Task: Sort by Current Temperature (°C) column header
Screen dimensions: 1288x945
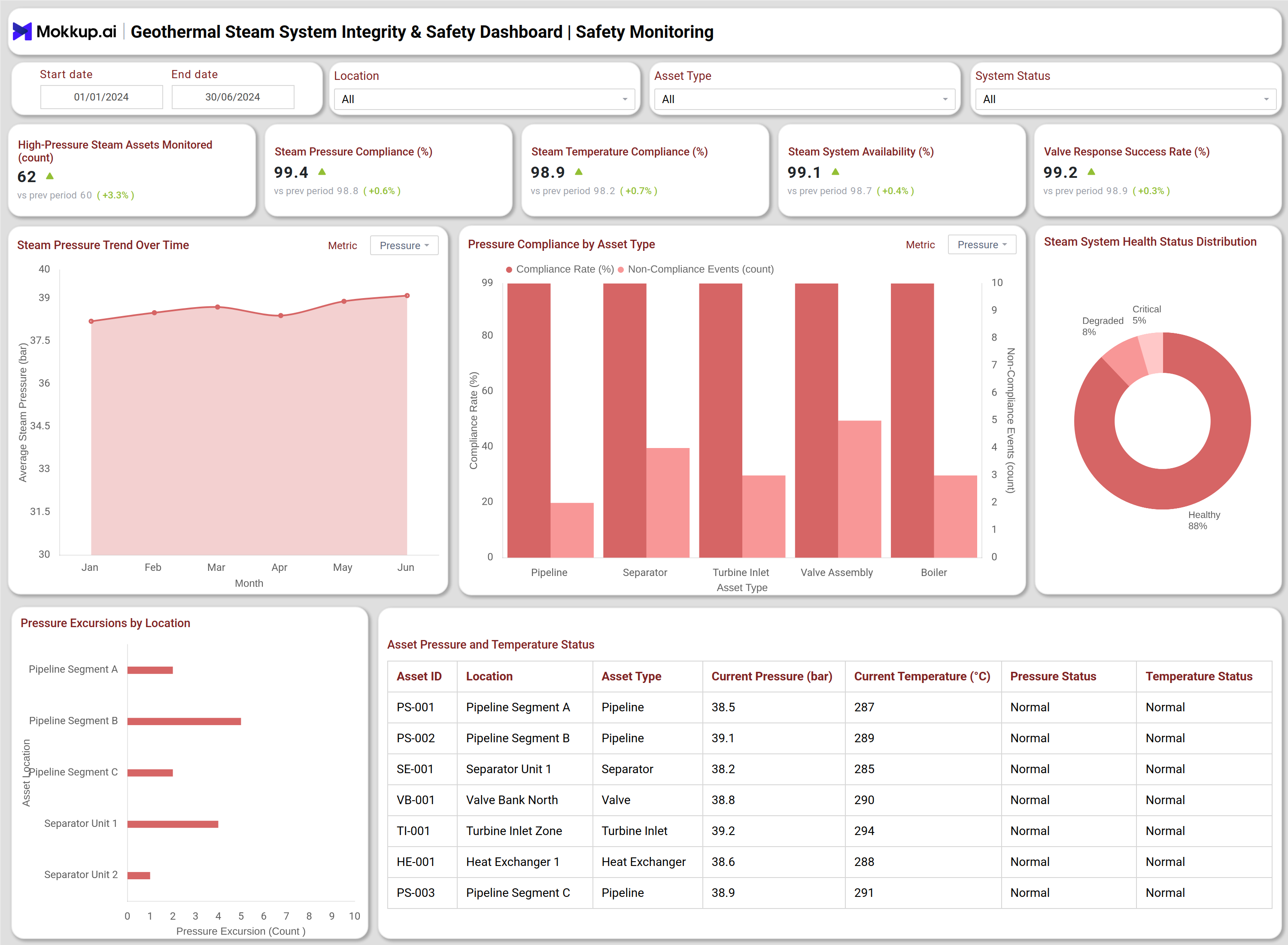Action: [922, 676]
